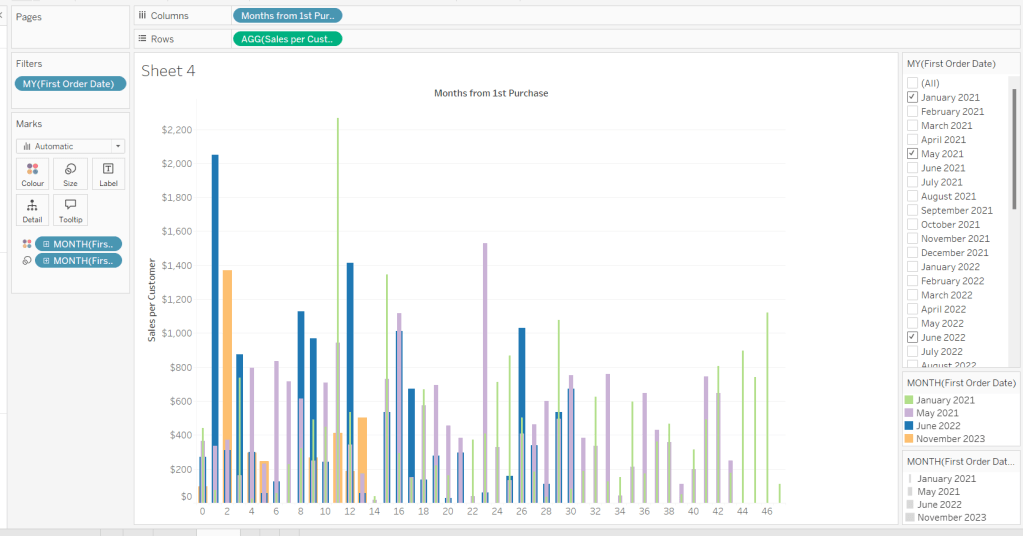Enable the March 2021 filter checkbox
This screenshot has width=1023, height=536.
[x=912, y=126]
